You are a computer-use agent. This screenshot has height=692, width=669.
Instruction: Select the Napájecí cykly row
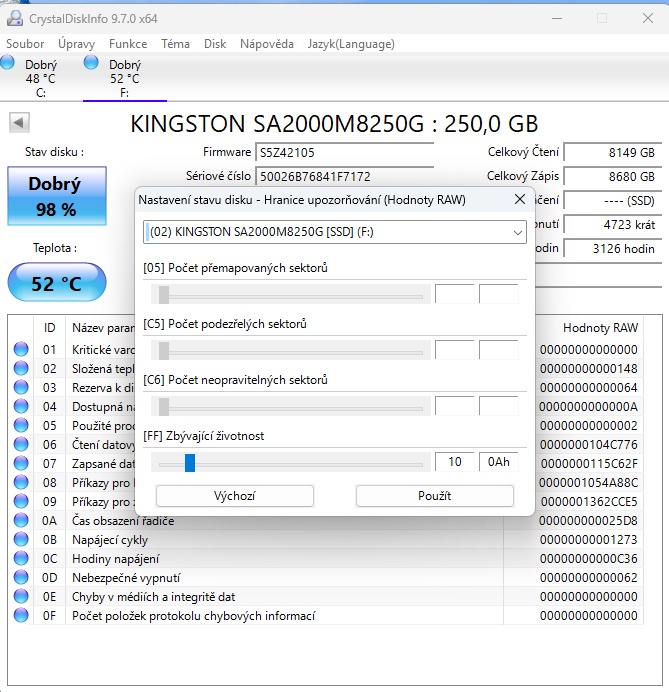326,539
